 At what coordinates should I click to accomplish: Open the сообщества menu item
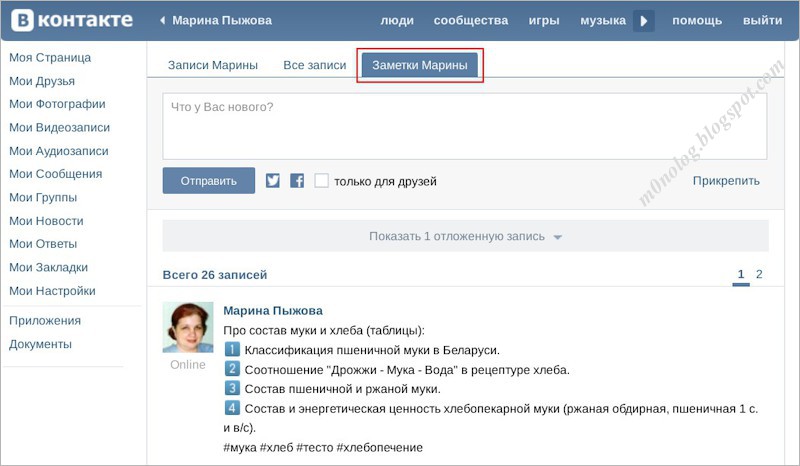point(470,21)
